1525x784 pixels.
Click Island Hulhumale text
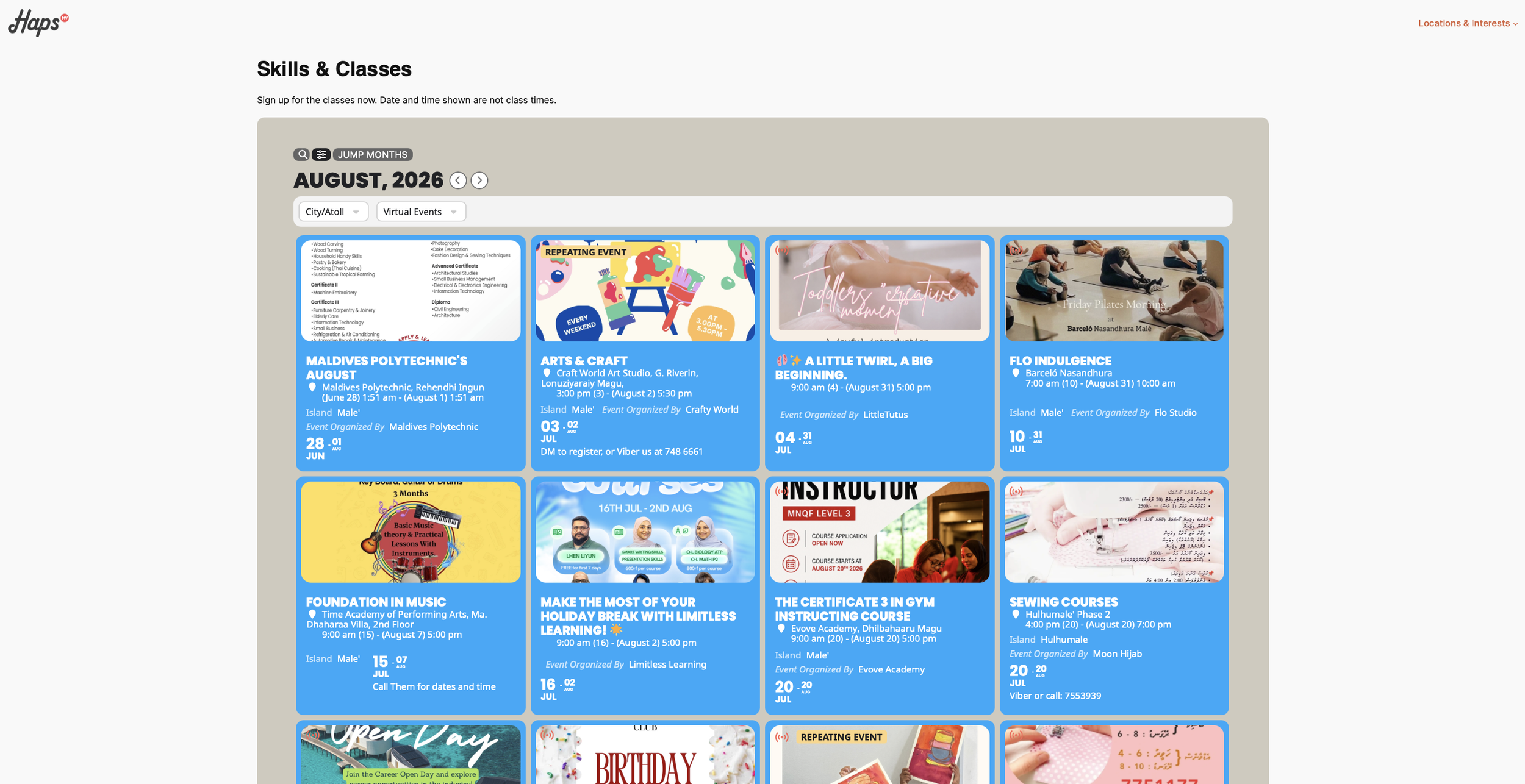1064,640
